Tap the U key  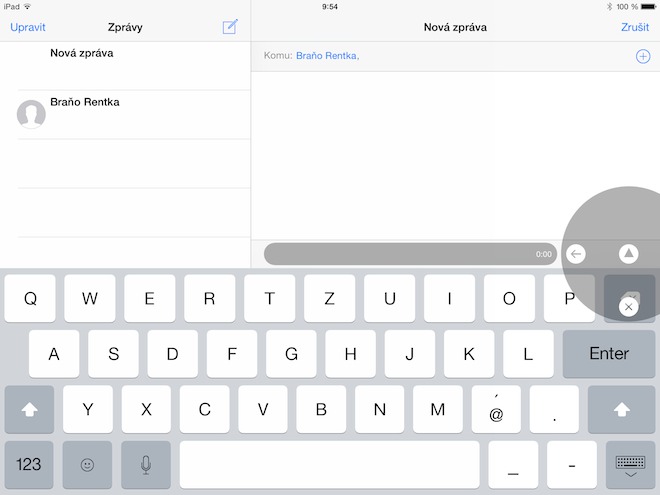[389, 298]
